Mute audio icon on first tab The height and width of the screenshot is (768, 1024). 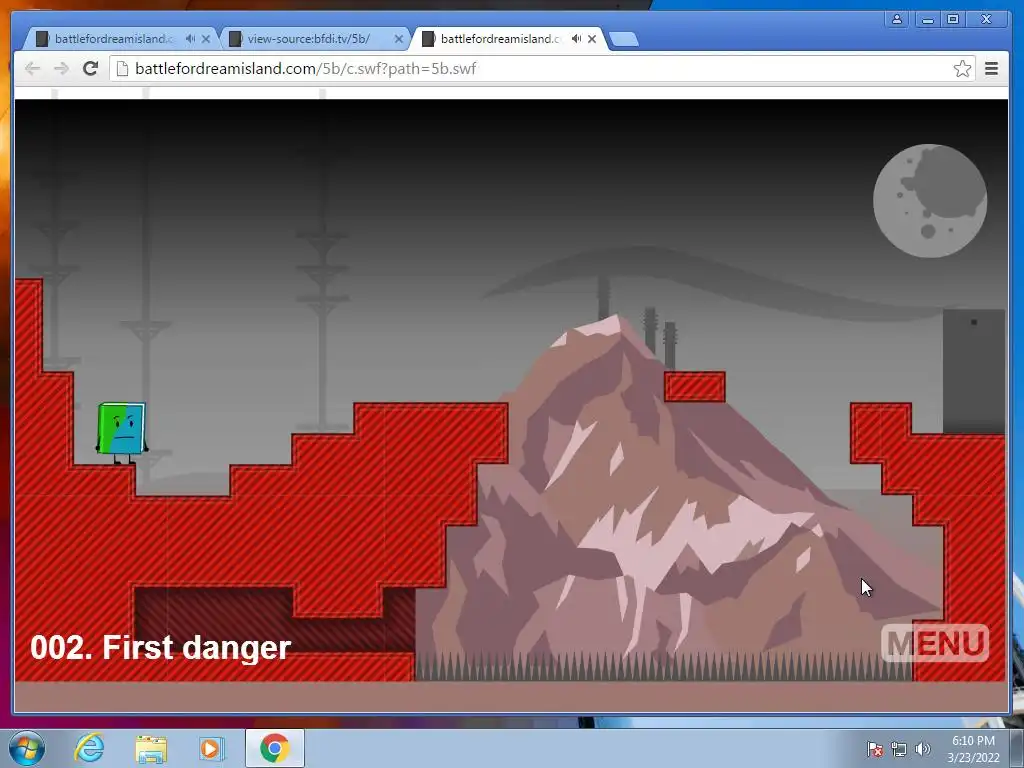pos(190,39)
